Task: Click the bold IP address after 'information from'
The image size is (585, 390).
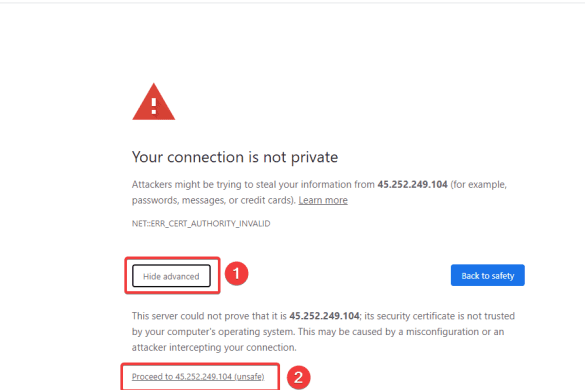Action: click(412, 184)
